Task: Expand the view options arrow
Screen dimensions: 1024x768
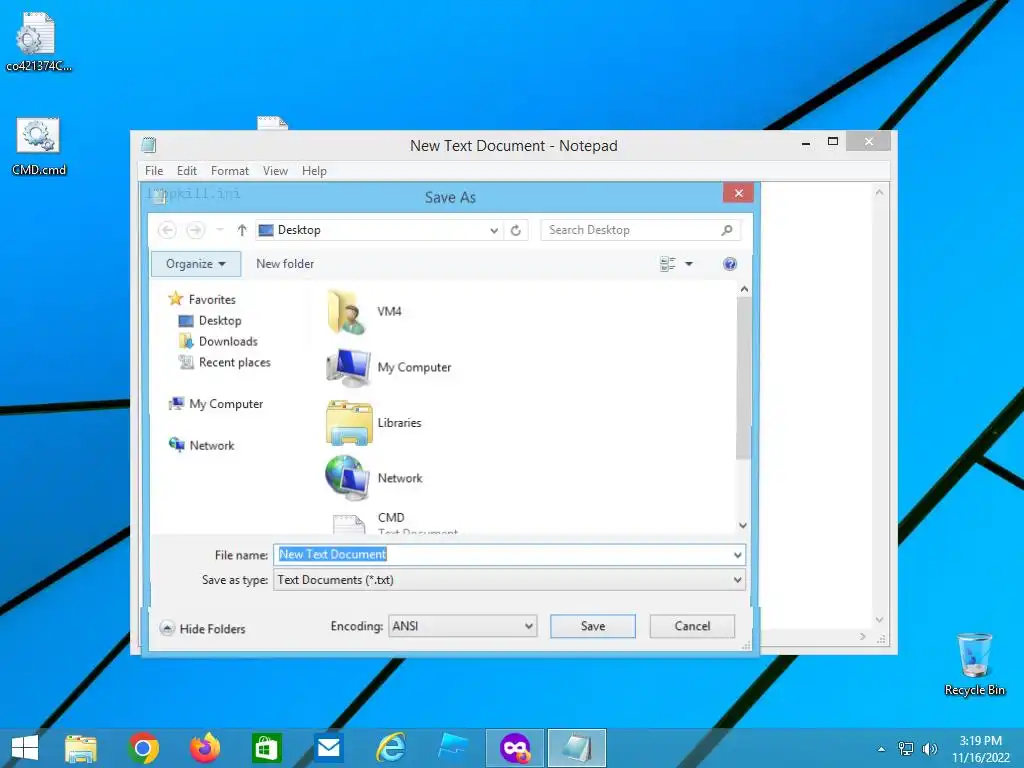Action: click(x=688, y=264)
